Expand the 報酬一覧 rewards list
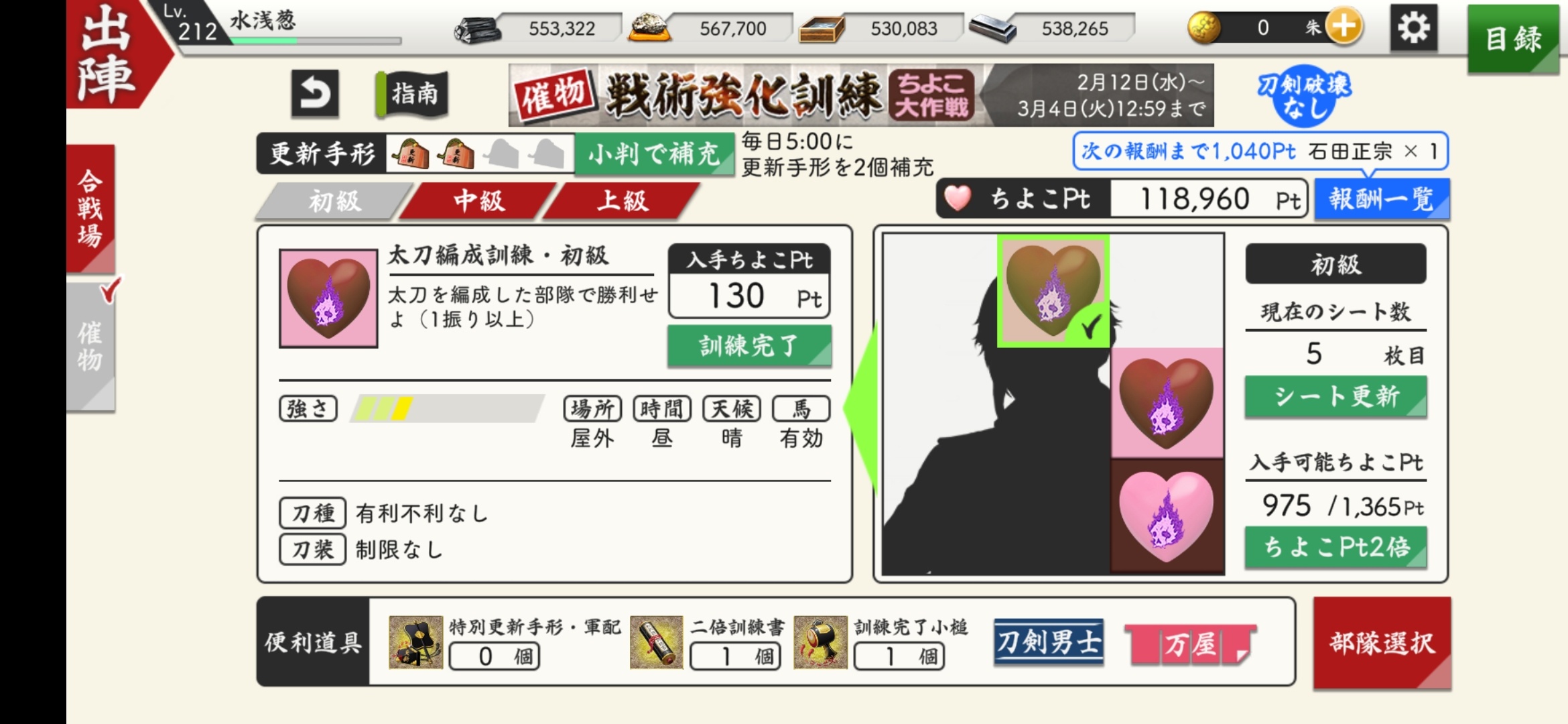 click(1382, 199)
